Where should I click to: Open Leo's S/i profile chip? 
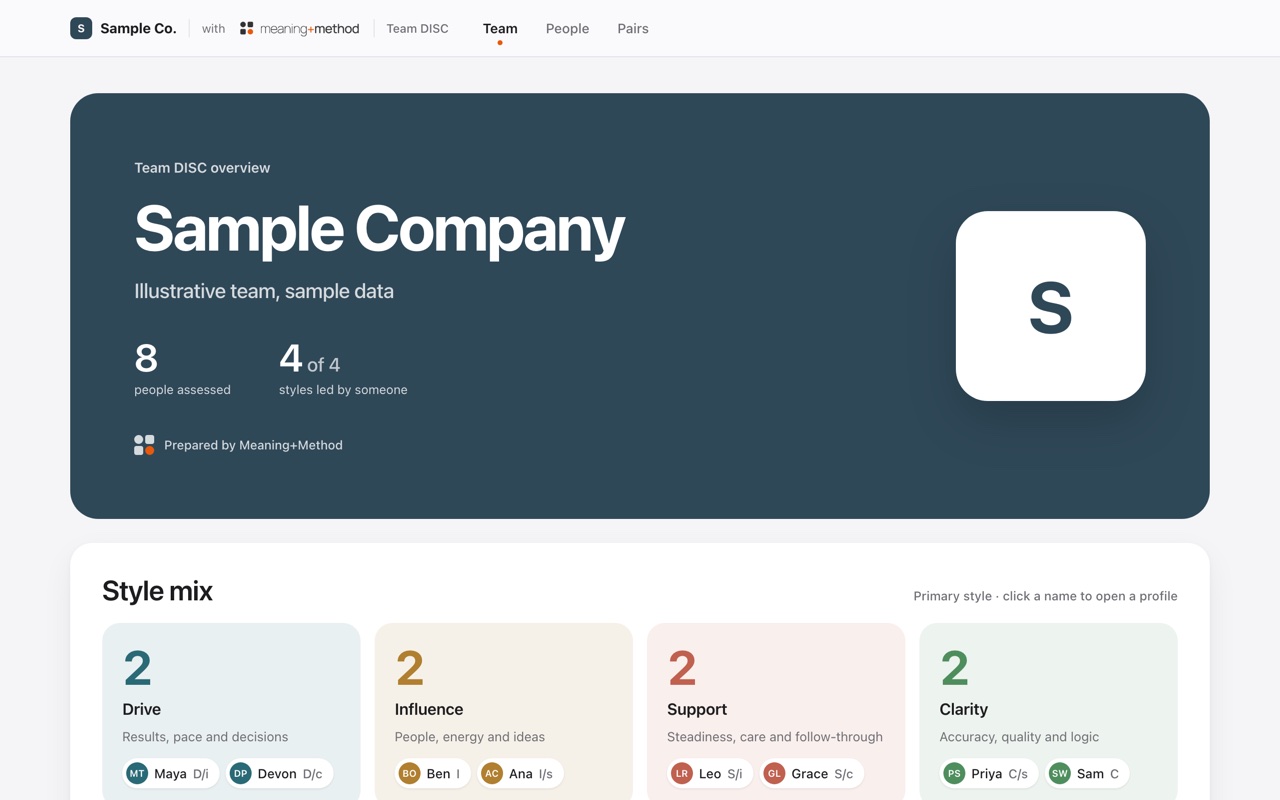709,773
